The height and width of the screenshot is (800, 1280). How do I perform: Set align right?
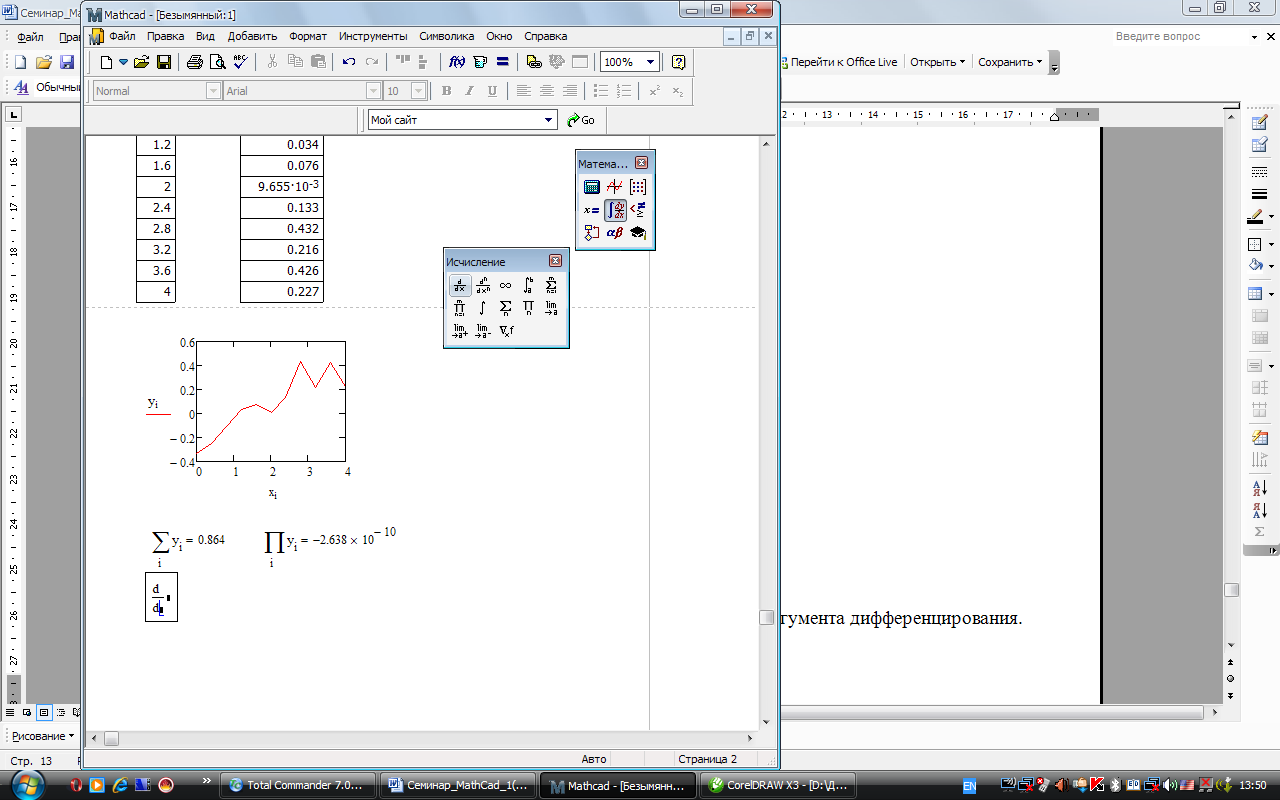click(570, 91)
